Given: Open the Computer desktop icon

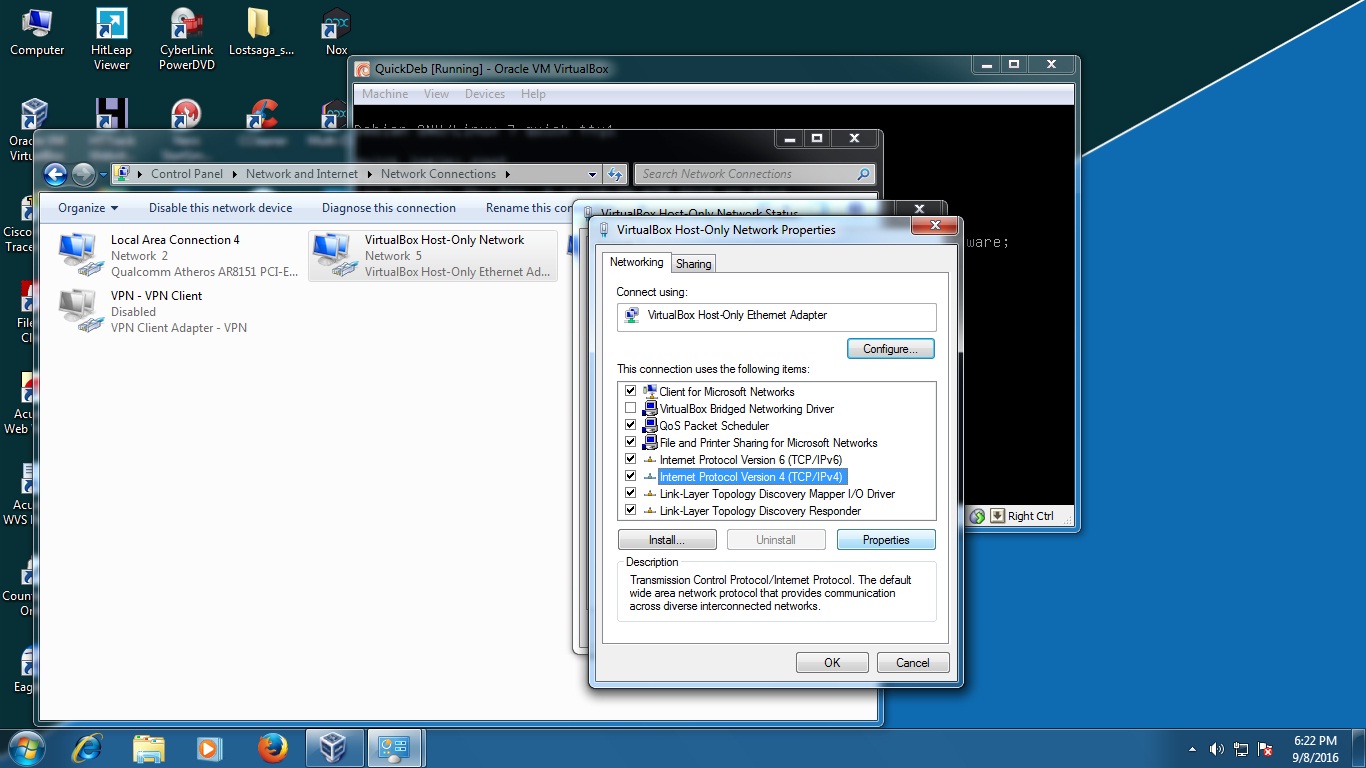Looking at the screenshot, I should [x=37, y=33].
